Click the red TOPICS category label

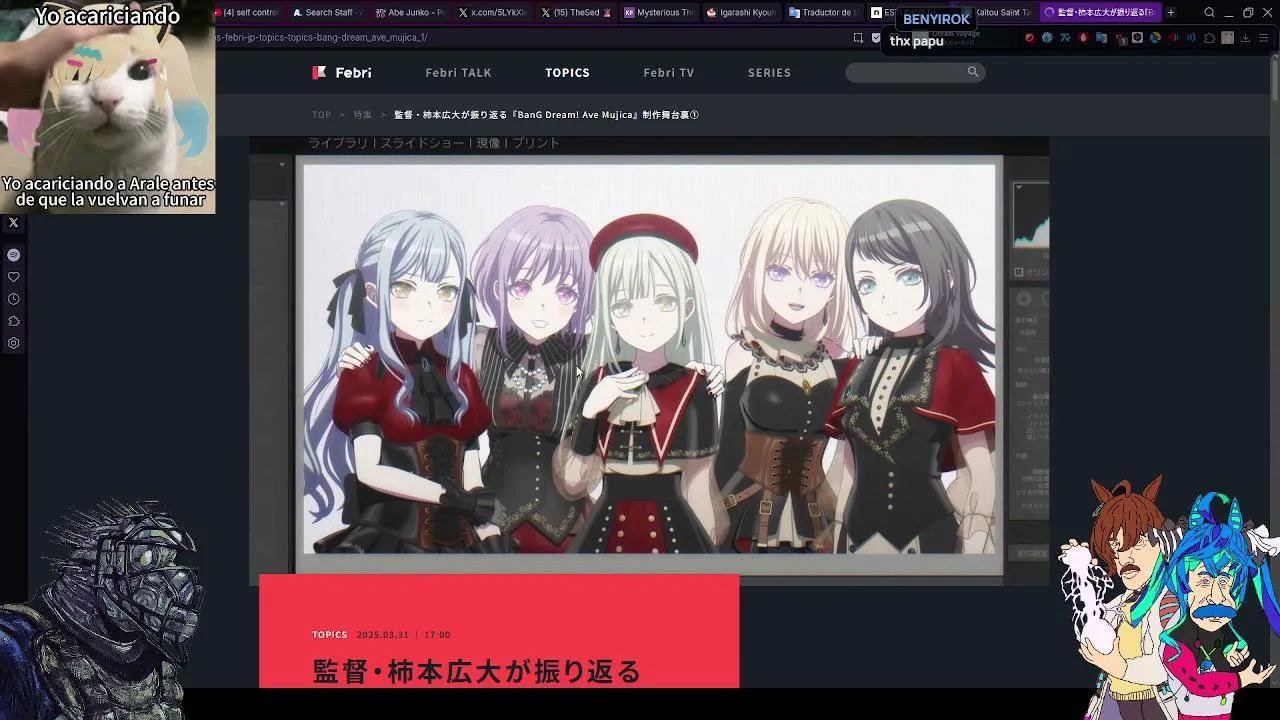coord(329,635)
